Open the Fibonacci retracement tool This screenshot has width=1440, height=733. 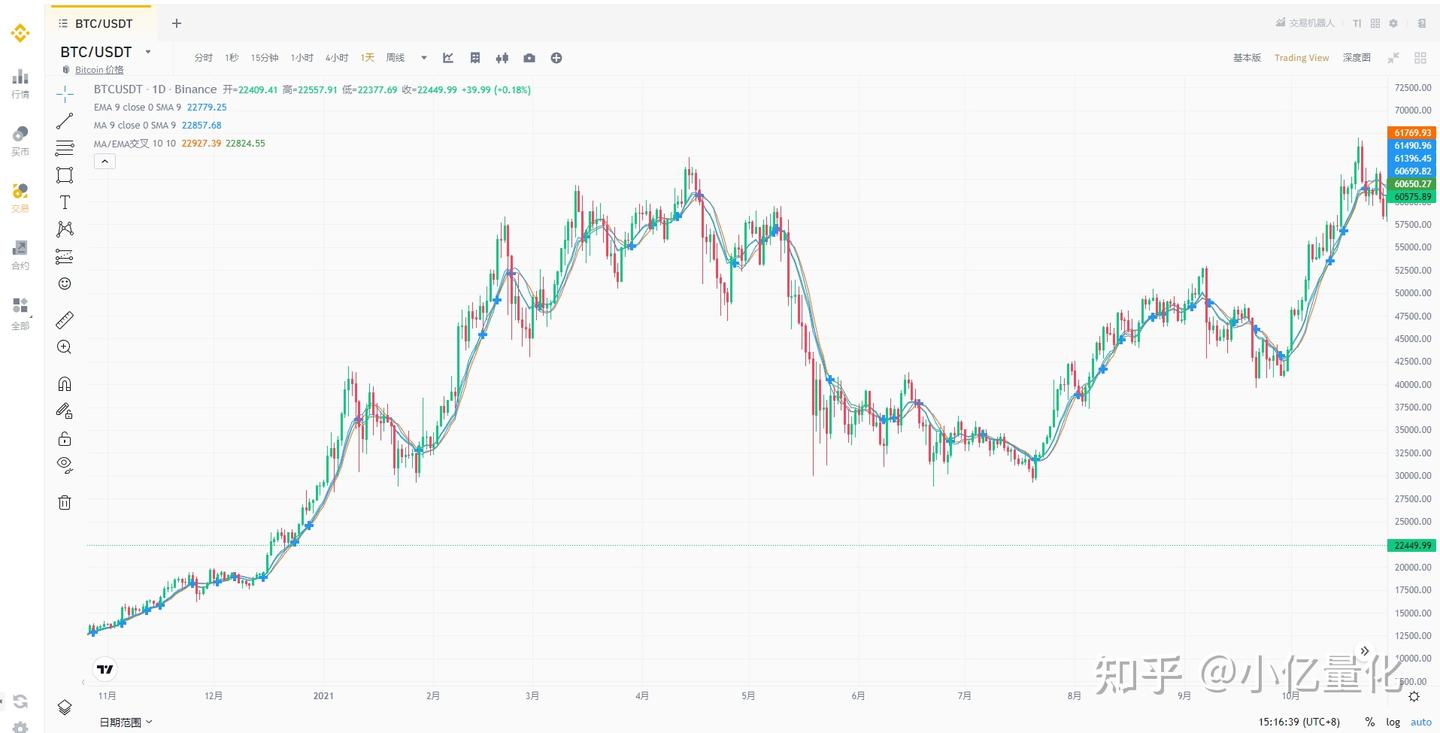pyautogui.click(x=64, y=256)
